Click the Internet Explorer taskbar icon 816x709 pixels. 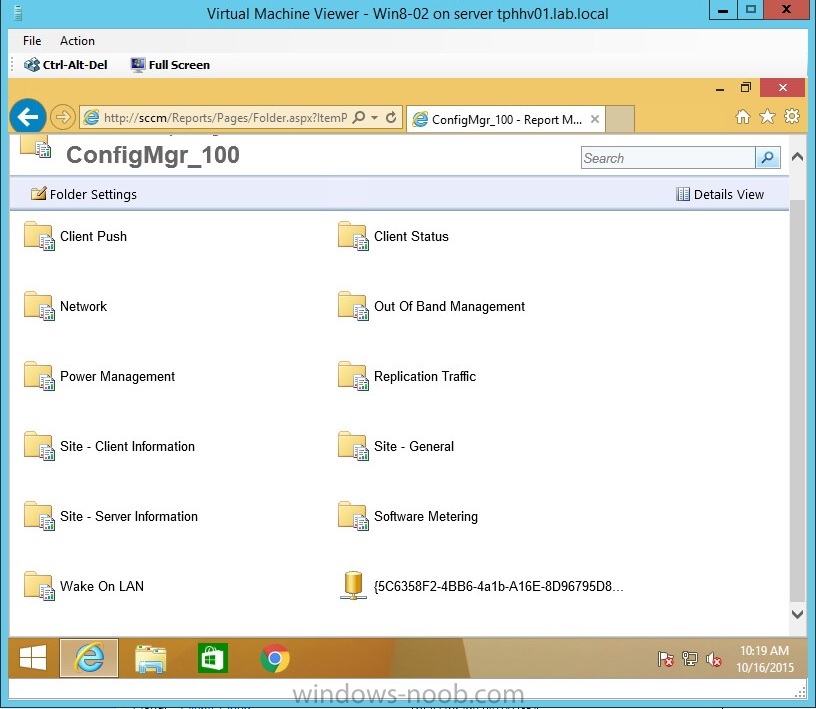point(89,658)
